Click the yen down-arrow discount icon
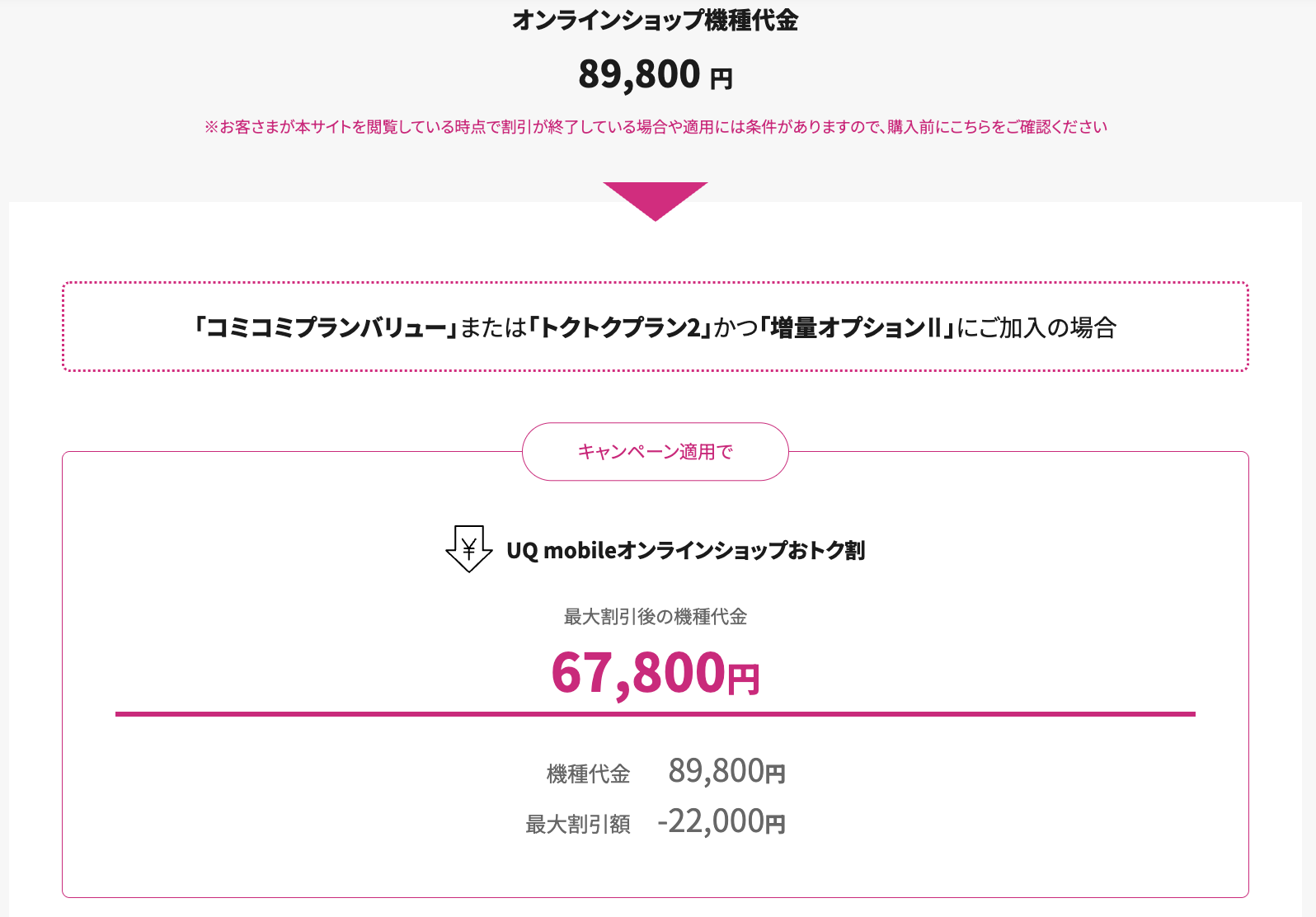Viewport: 1316px width, 917px height. tap(468, 549)
